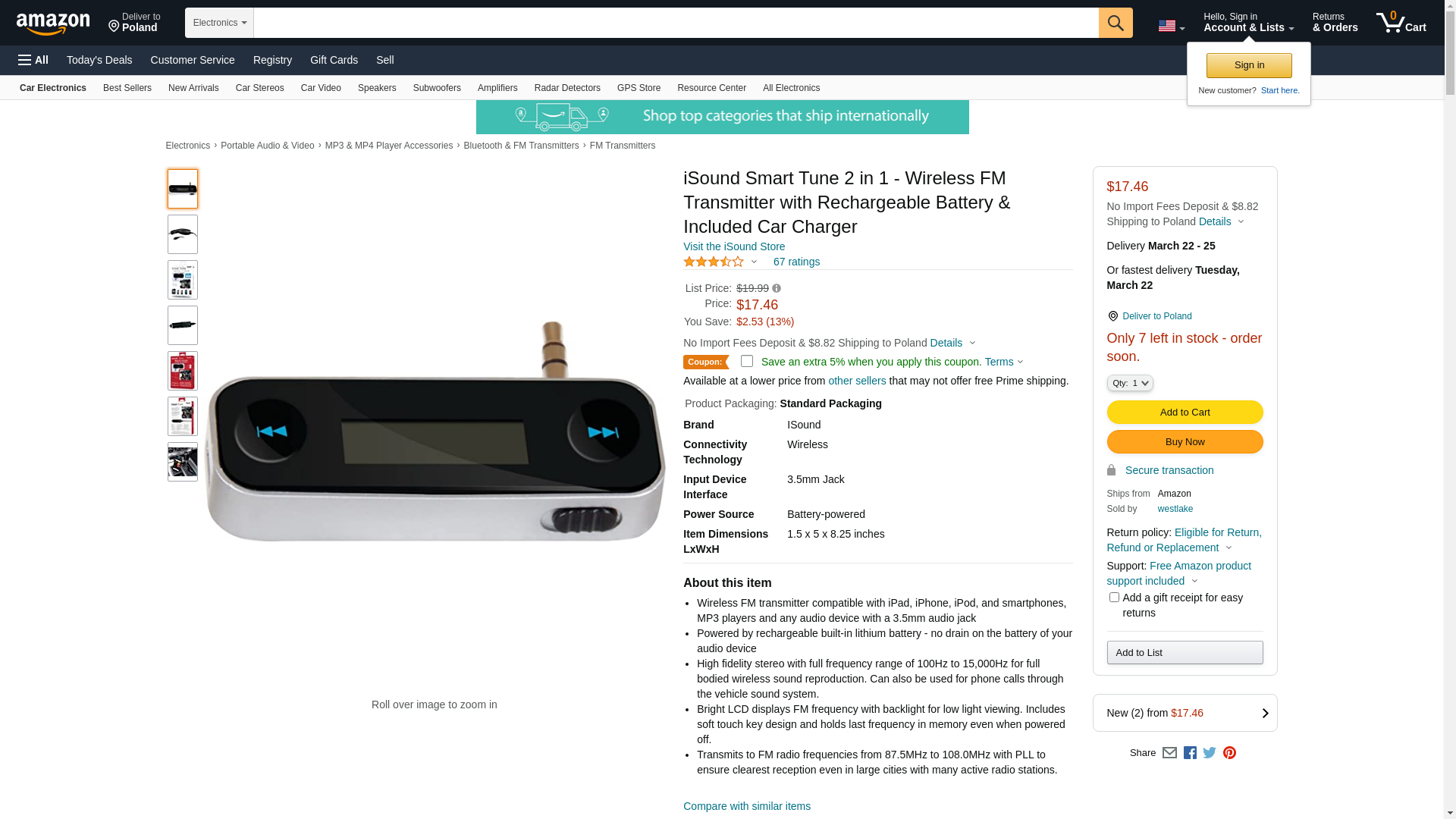Open the Qty quantity dropdown
Screen dimensions: 1456x819
coord(1130,384)
